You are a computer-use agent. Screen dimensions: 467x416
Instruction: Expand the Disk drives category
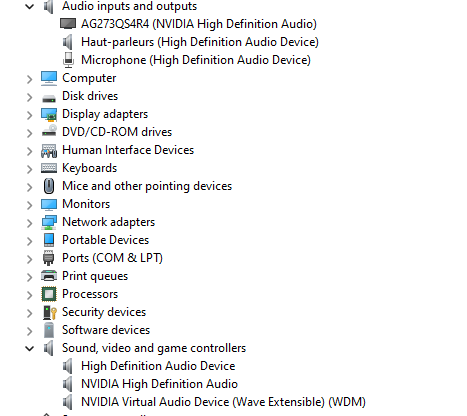[30, 97]
